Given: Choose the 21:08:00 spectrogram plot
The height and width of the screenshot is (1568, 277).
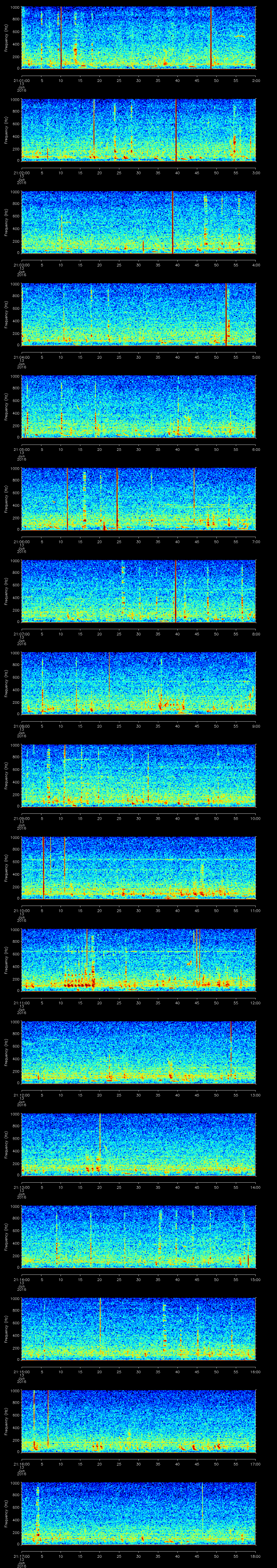Looking at the screenshot, I should (139, 683).
